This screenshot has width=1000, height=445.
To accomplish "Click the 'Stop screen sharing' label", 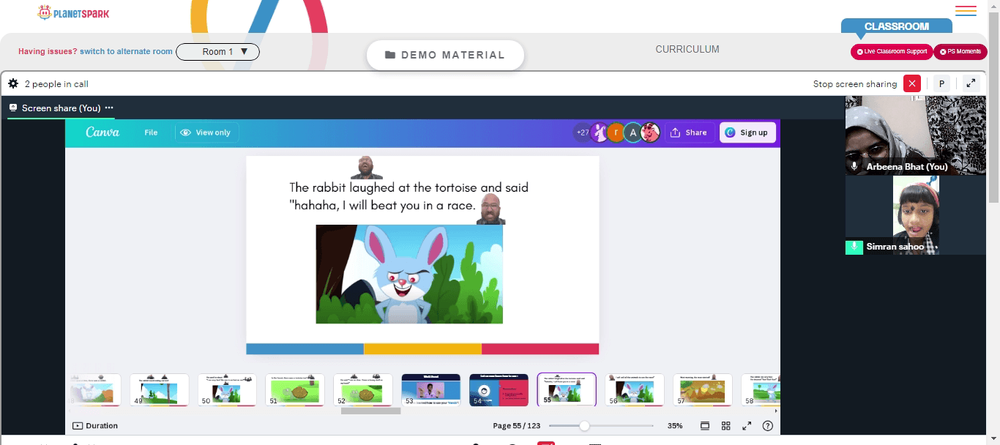I will [855, 84].
